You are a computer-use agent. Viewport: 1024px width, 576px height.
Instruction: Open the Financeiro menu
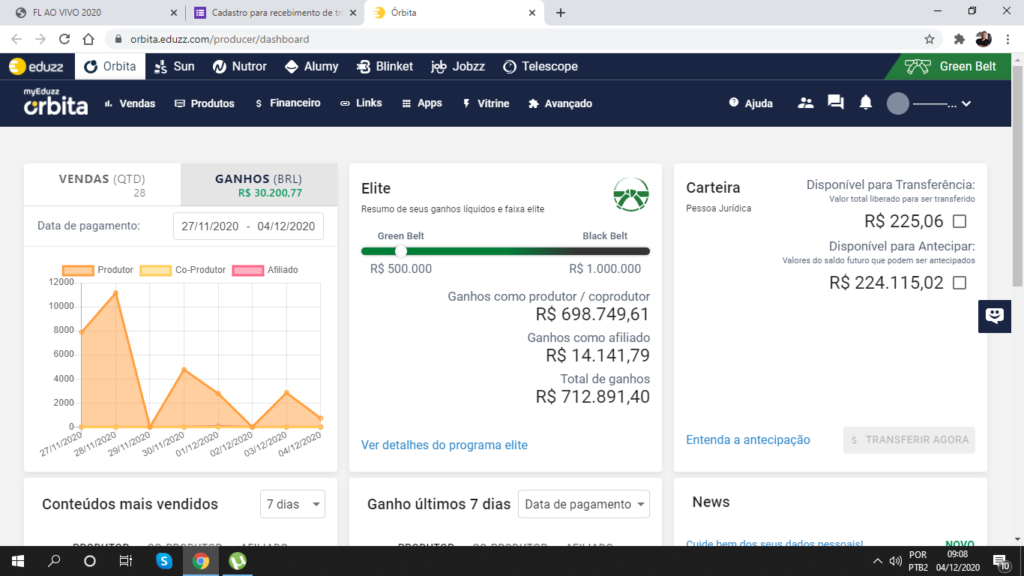(x=288, y=103)
